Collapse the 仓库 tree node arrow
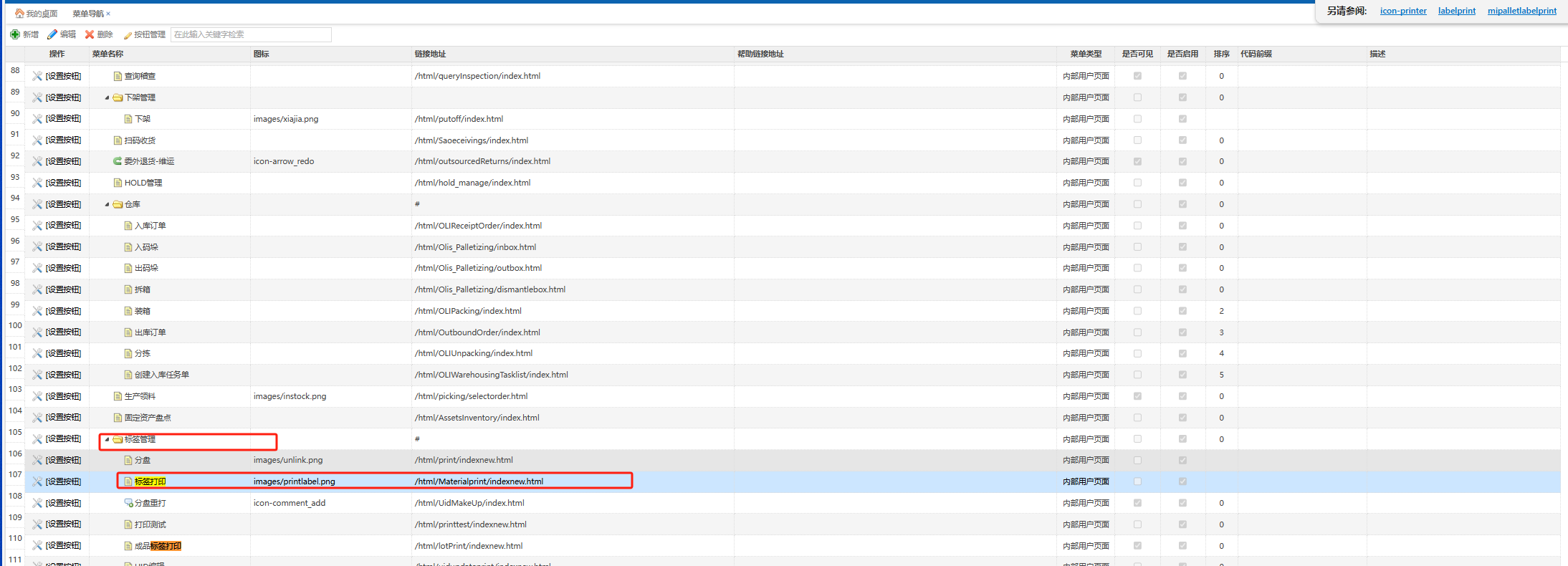The image size is (1568, 566). coord(107,204)
